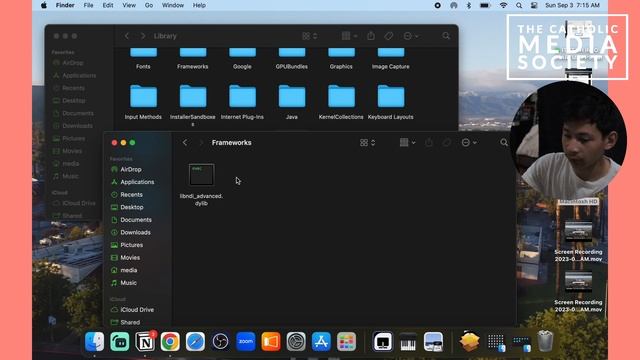The height and width of the screenshot is (360, 640).
Task: Launch Google Chrome from the Dock
Action: tap(170, 341)
